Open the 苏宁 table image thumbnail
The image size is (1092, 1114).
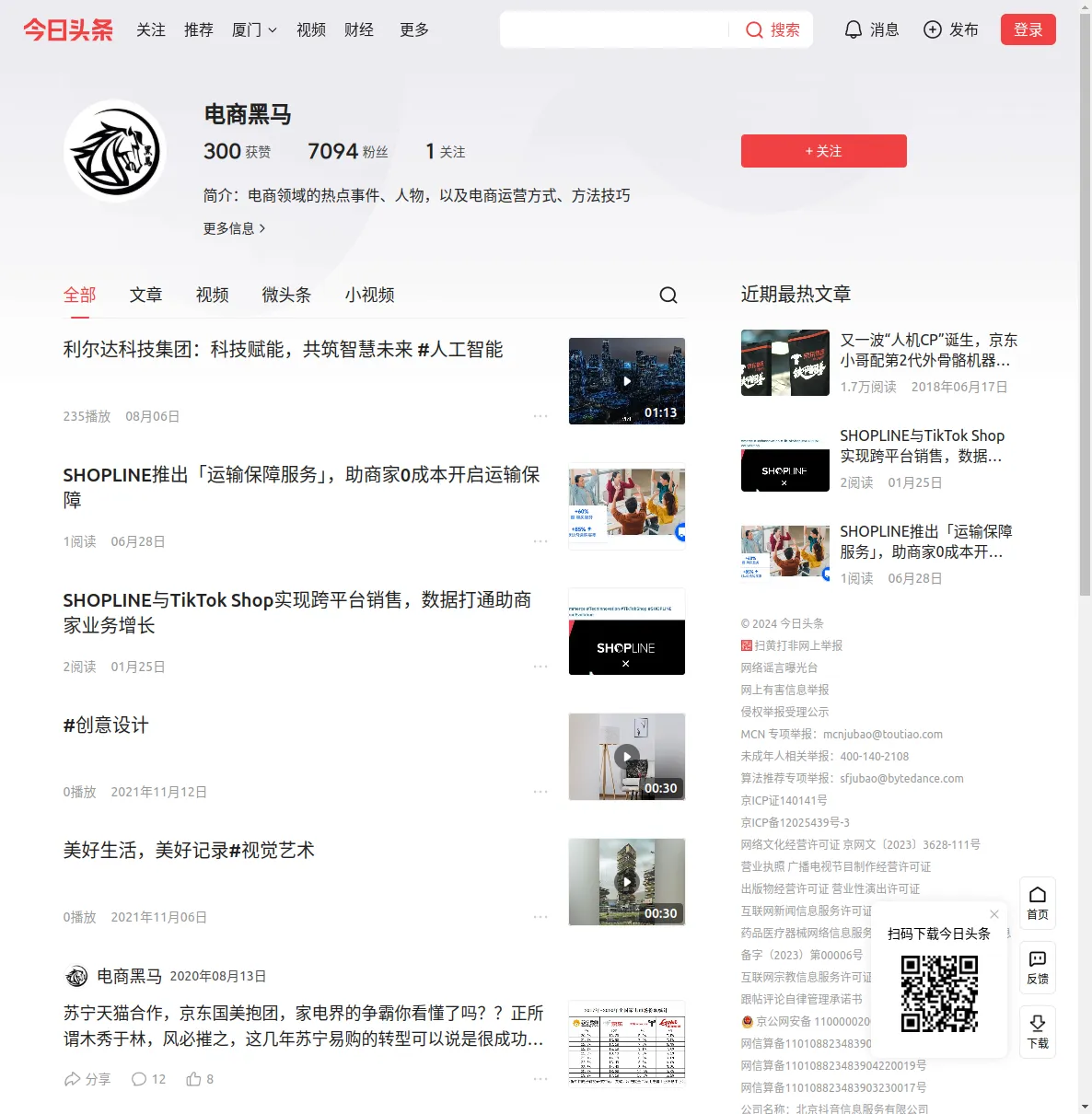point(627,1043)
